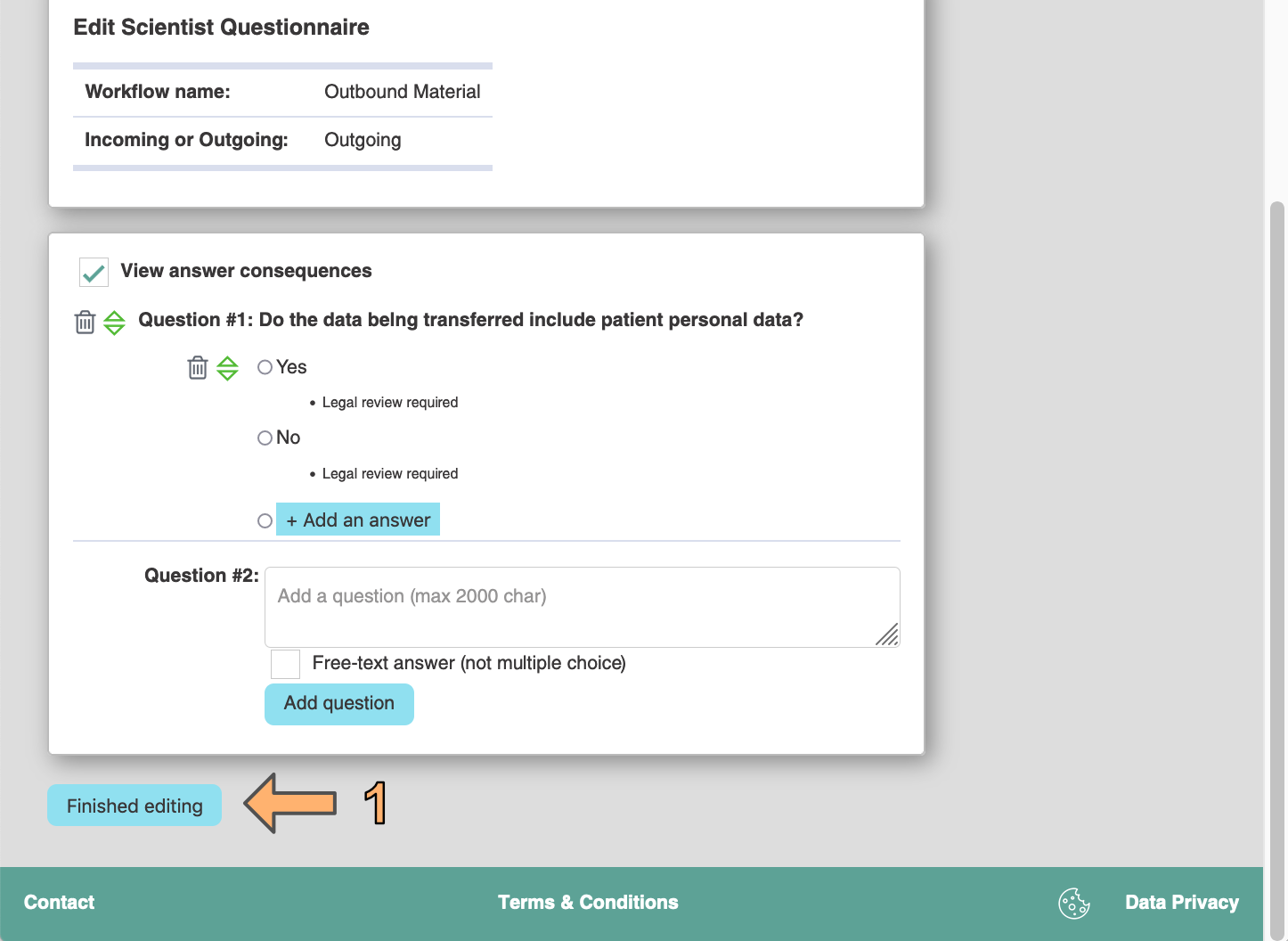The height and width of the screenshot is (941, 1288).
Task: Uncheck View answer consequences
Action: coord(94,272)
